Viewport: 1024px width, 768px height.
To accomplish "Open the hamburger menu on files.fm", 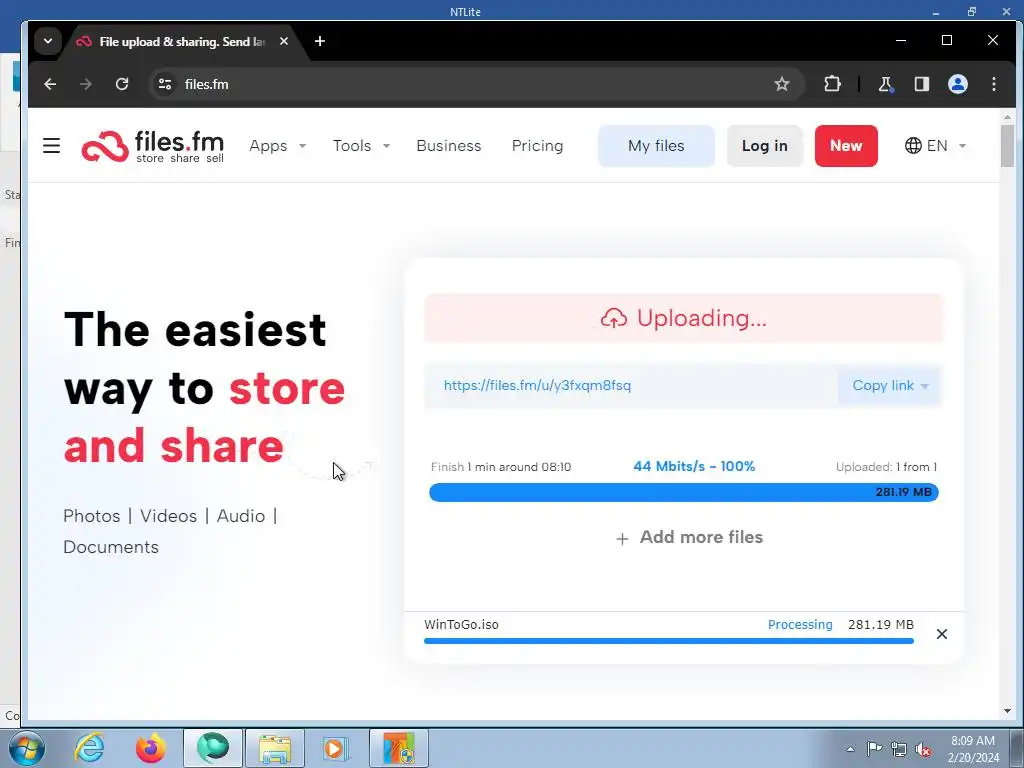I will tap(52, 146).
